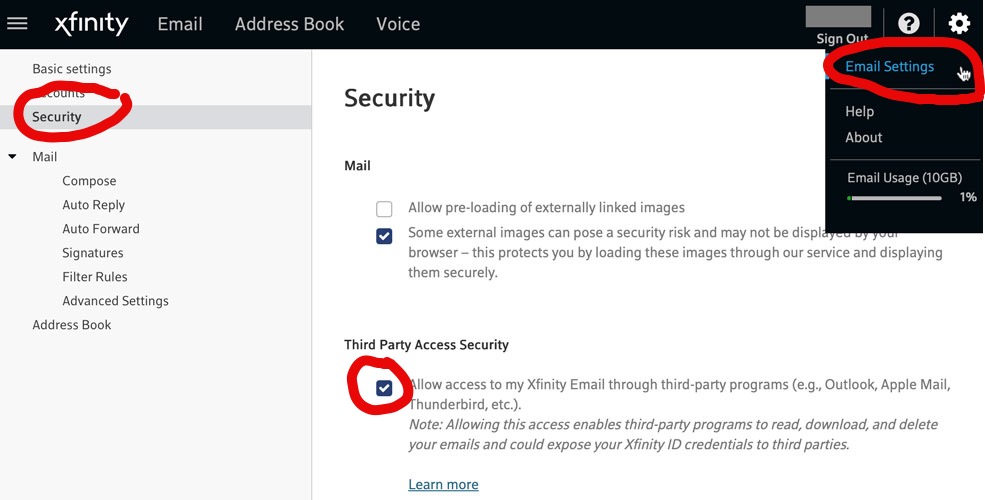The width and height of the screenshot is (985, 500).
Task: Select Email Settings in dropdown menu
Action: [x=890, y=67]
